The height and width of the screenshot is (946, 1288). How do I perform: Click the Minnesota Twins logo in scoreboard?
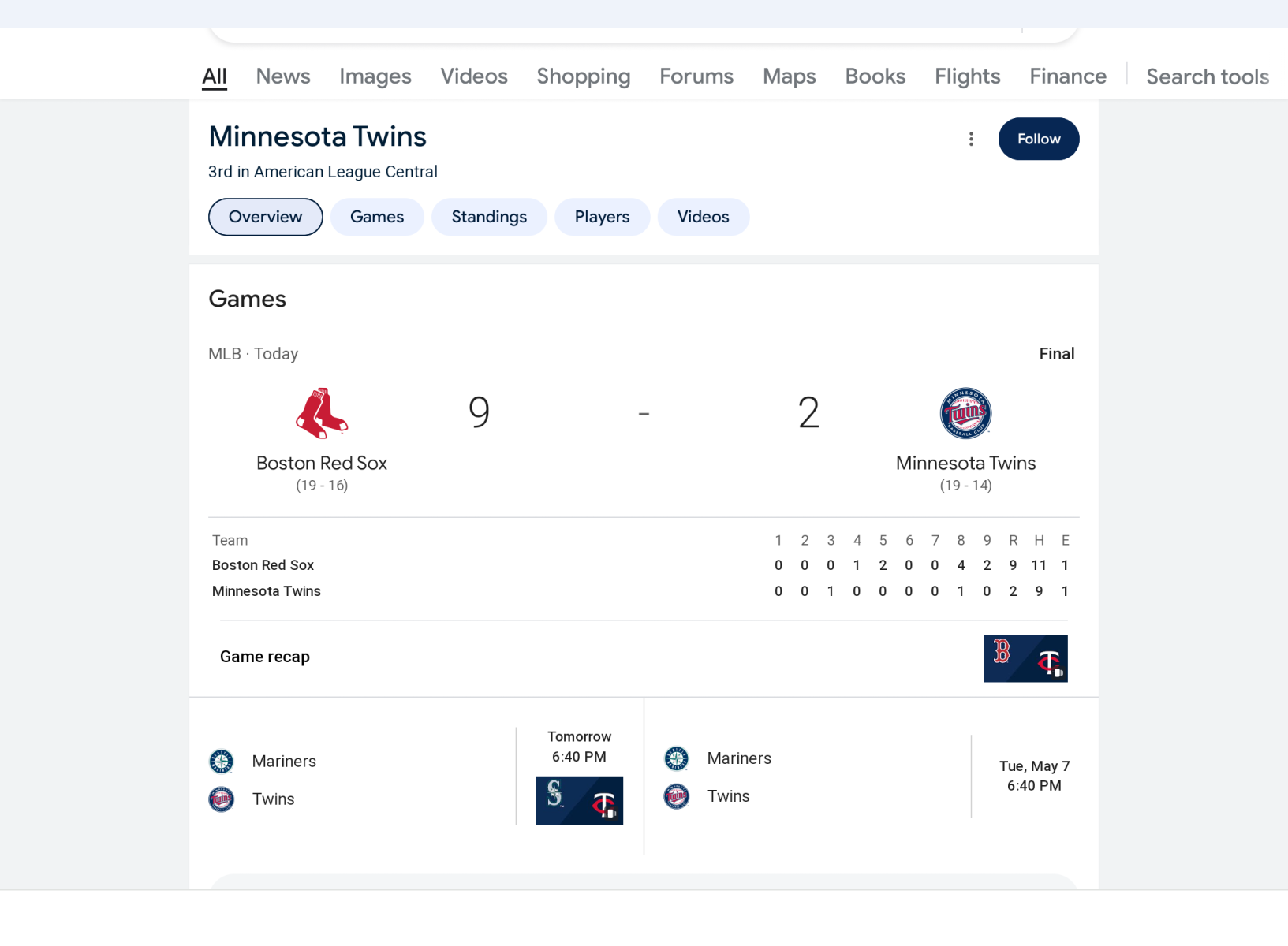[x=965, y=412]
